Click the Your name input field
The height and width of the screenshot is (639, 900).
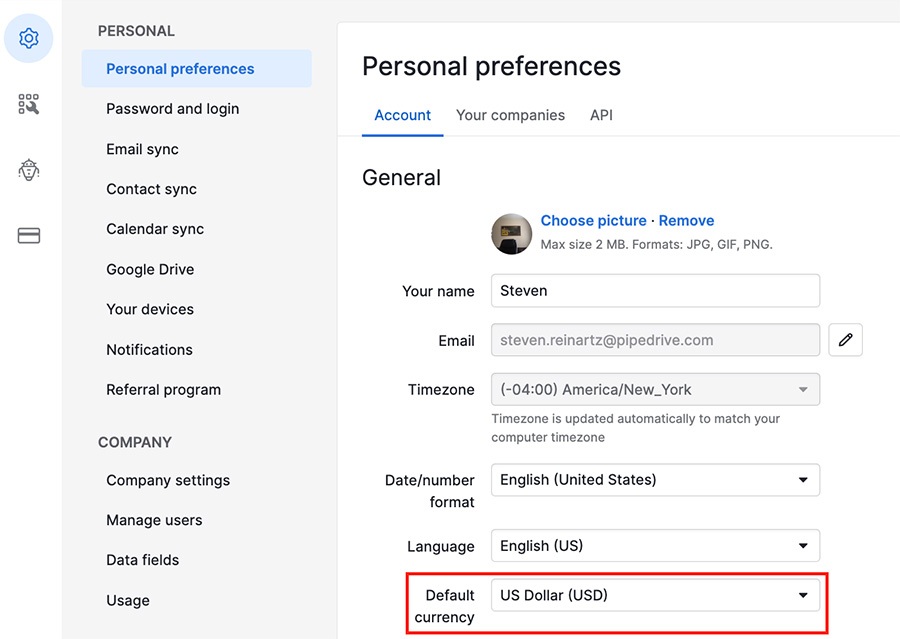tap(655, 291)
